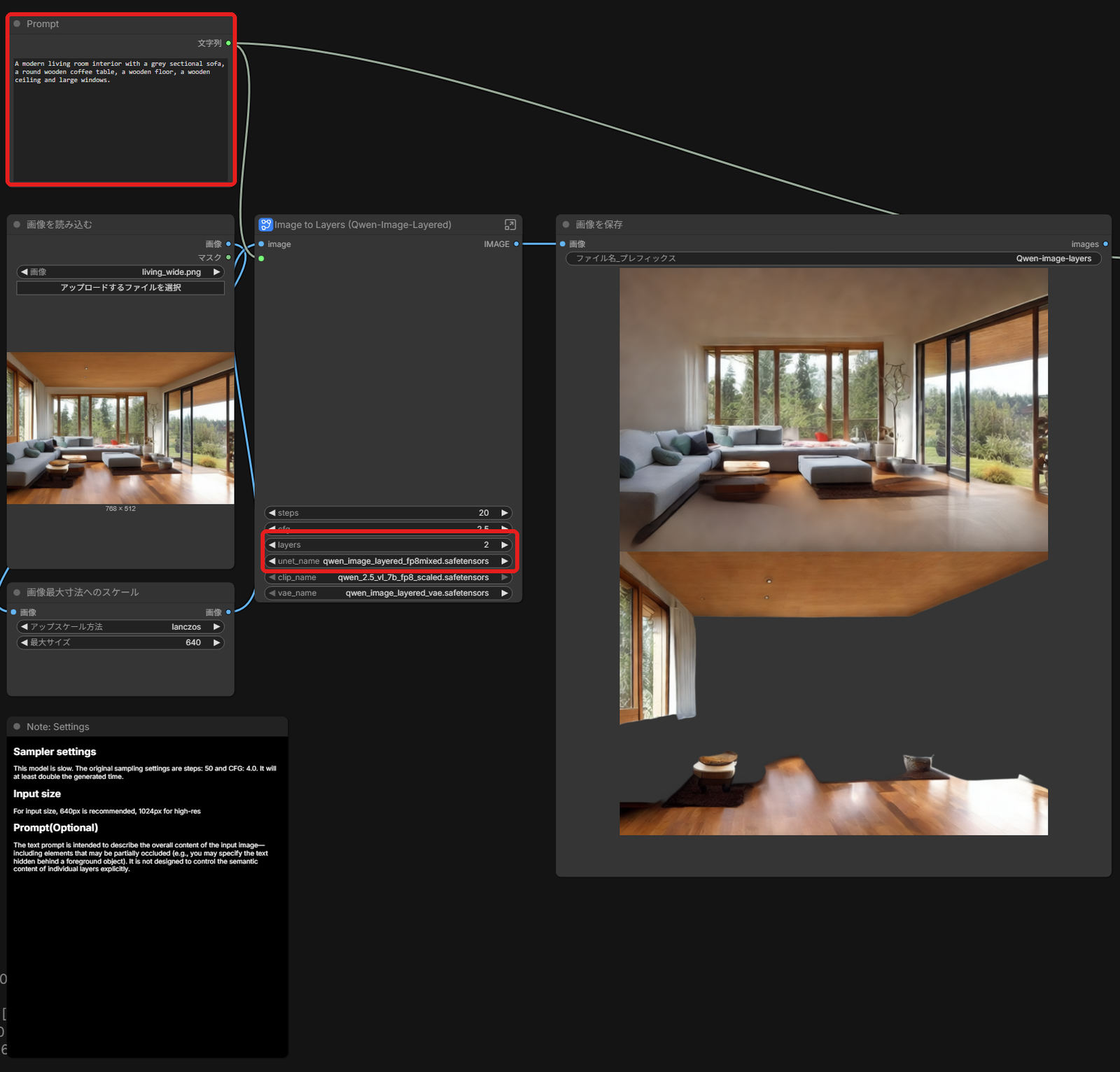Decrease layers value with left arrow
The image size is (1120, 1072).
(x=272, y=545)
